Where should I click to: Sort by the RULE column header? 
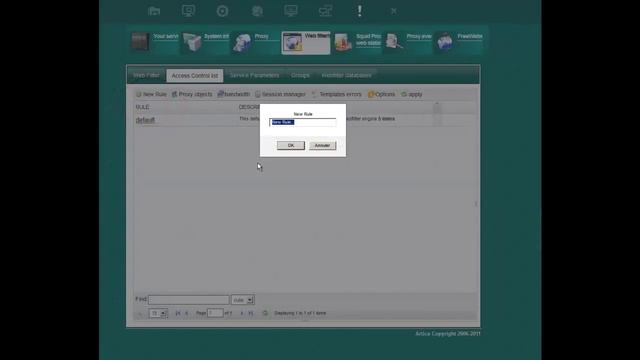(x=142, y=107)
